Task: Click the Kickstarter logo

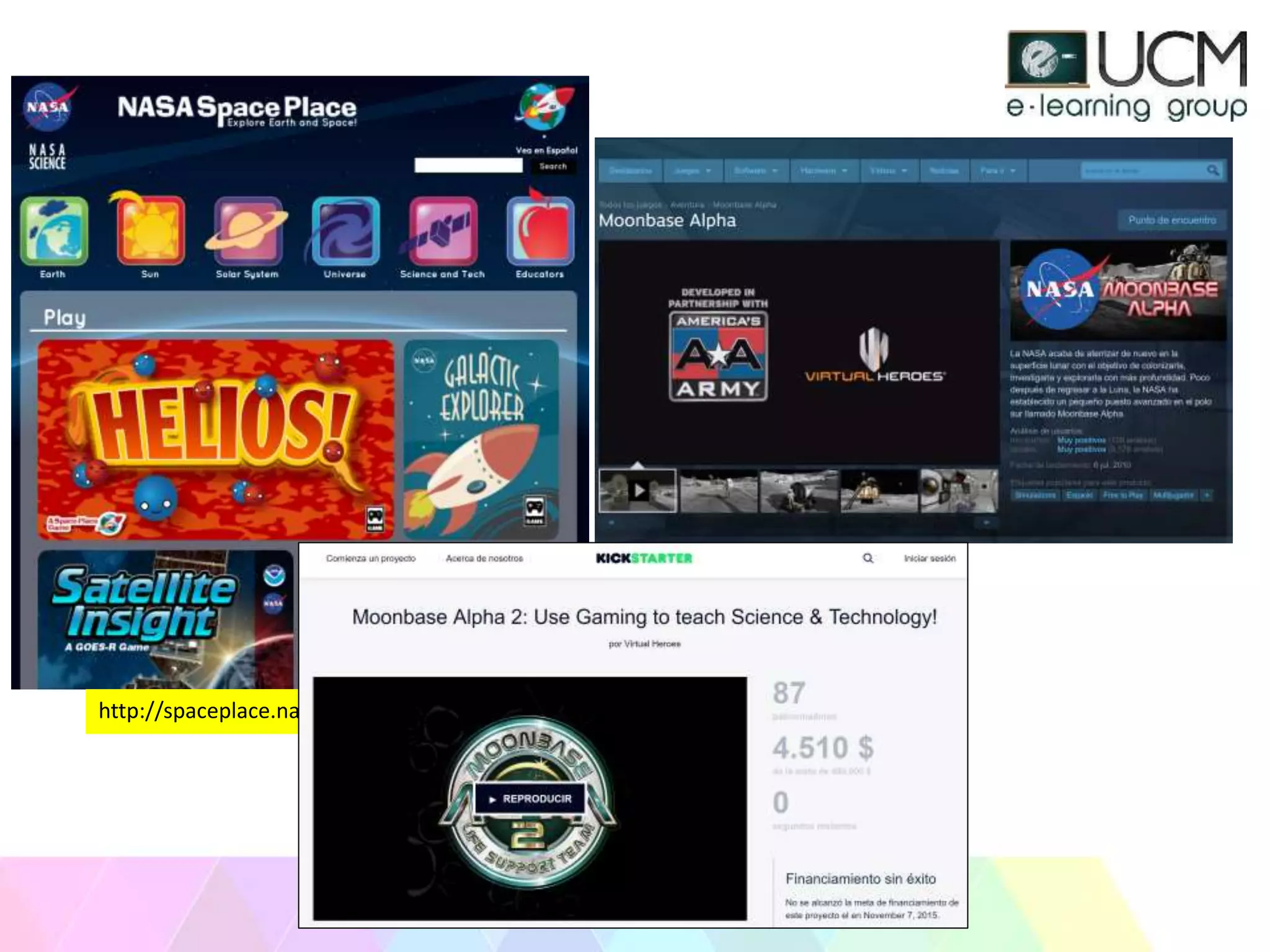Action: 644,558
